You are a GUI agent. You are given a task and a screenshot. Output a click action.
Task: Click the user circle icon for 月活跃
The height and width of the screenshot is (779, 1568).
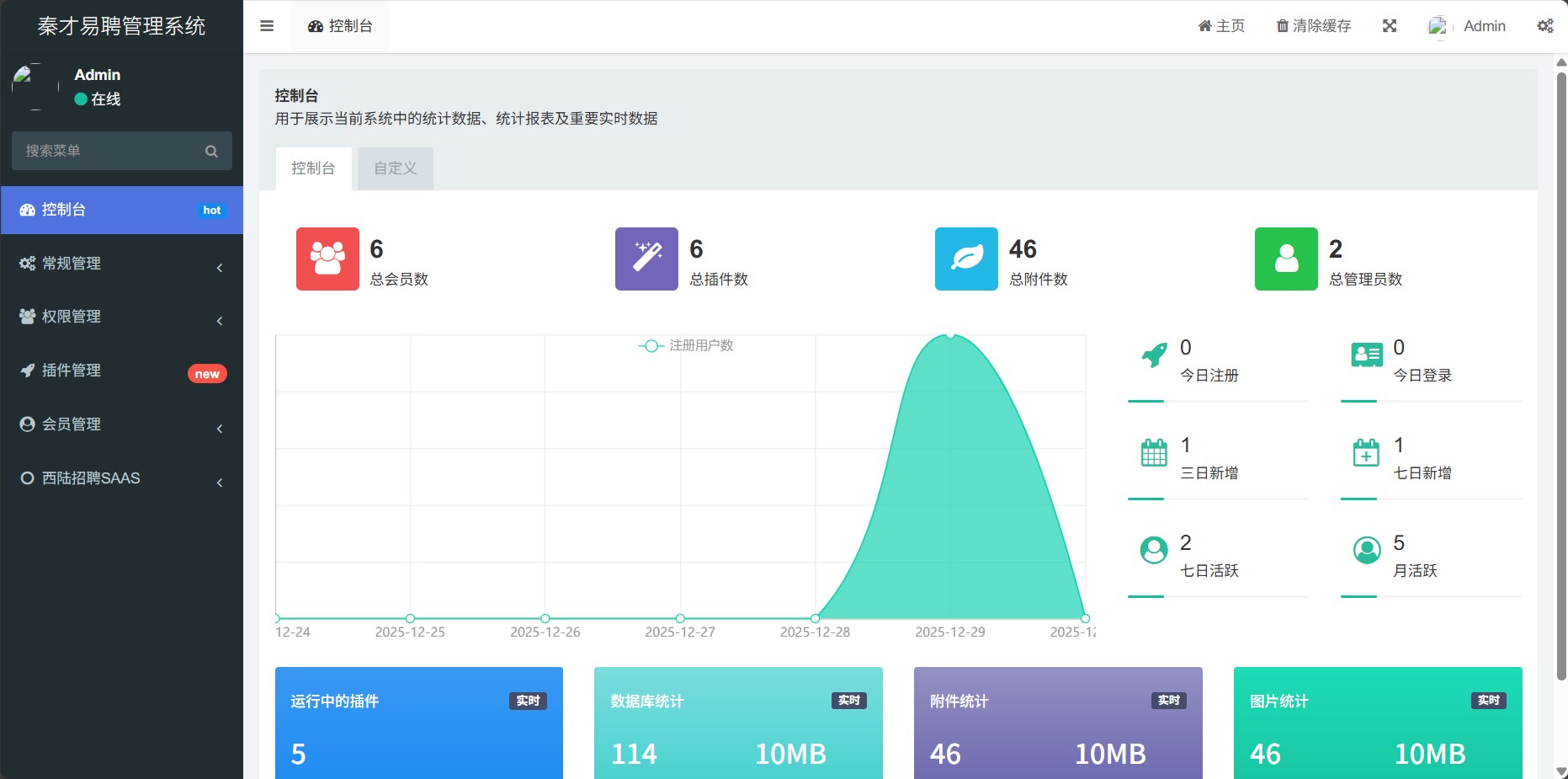pyautogui.click(x=1367, y=550)
